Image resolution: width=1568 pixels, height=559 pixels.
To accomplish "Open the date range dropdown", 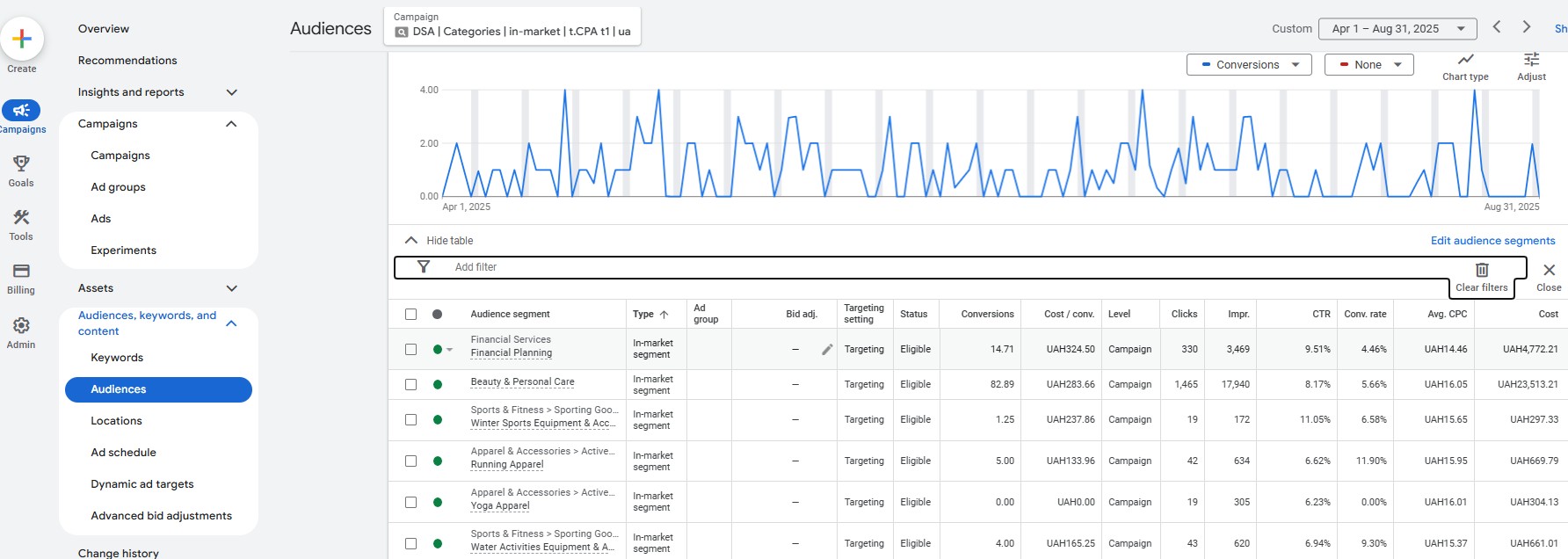I will point(1397,29).
